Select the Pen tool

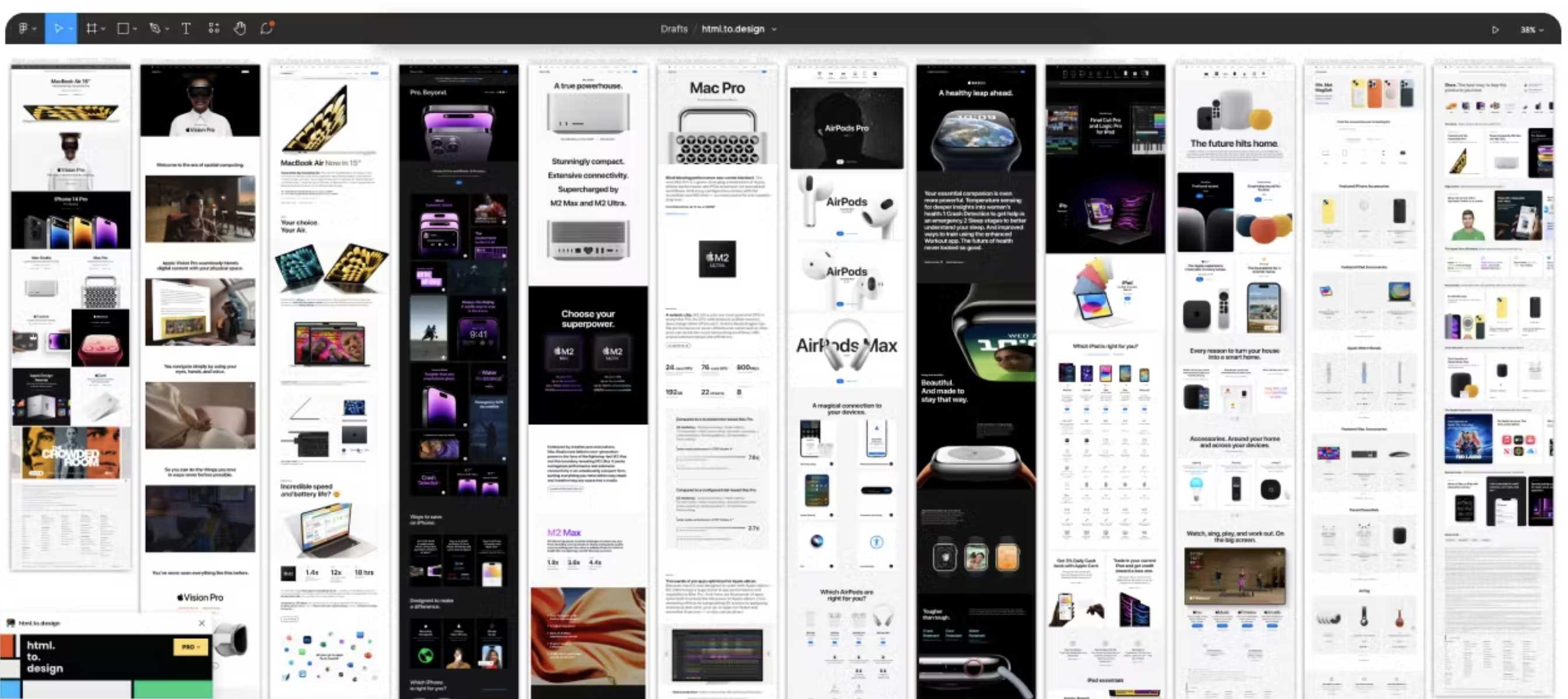tap(155, 29)
